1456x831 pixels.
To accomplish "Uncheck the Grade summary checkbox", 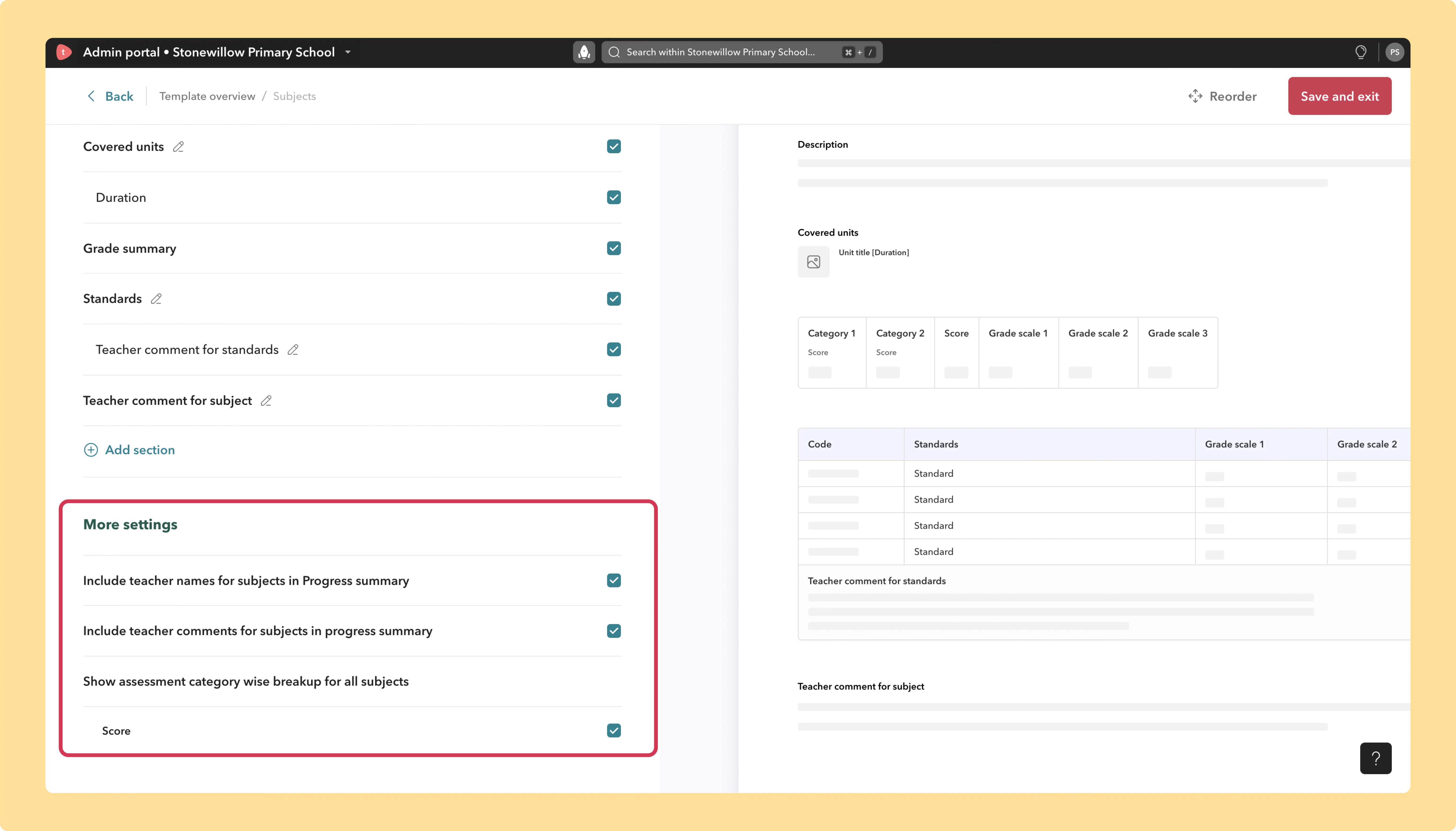I will [614, 248].
